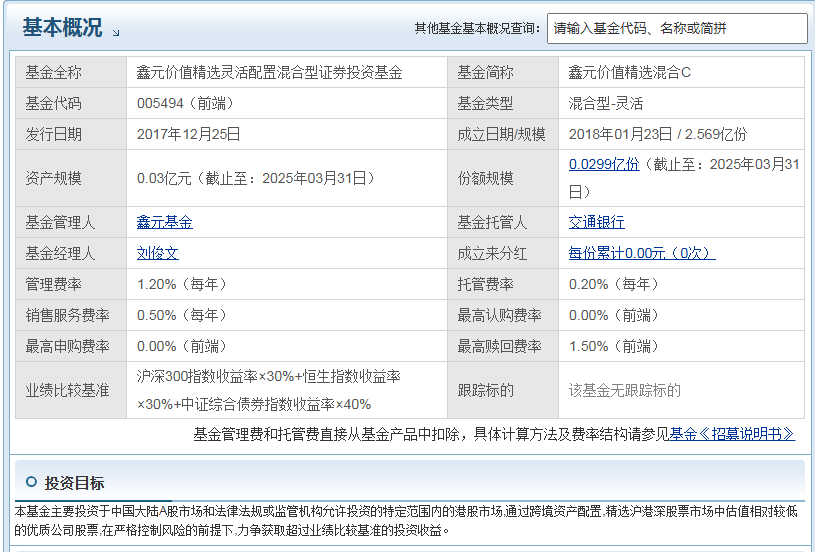Image resolution: width=815 pixels, height=552 pixels.
Task: Select the 份额规模 label cell
Action: click(x=503, y=178)
